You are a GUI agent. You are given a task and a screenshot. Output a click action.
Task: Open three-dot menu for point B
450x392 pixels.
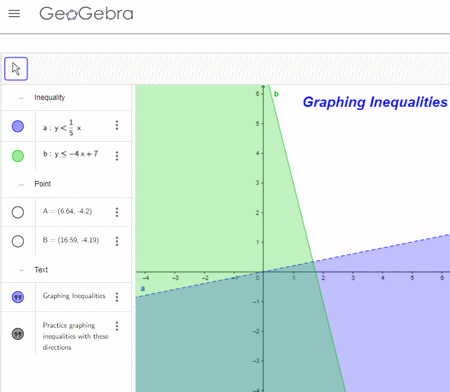click(117, 241)
